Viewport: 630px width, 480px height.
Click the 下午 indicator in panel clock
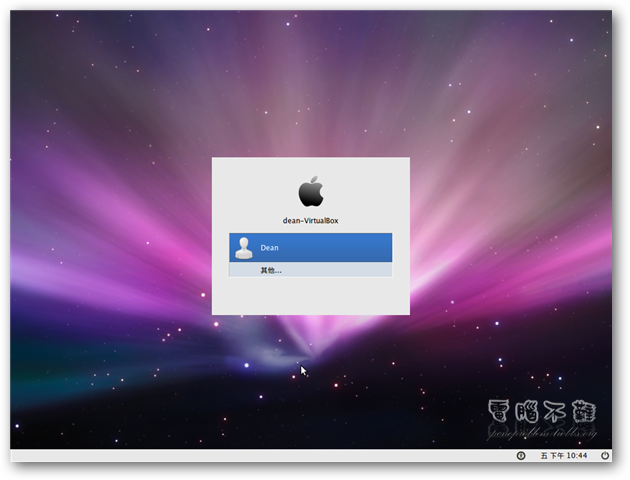[x=557, y=456]
